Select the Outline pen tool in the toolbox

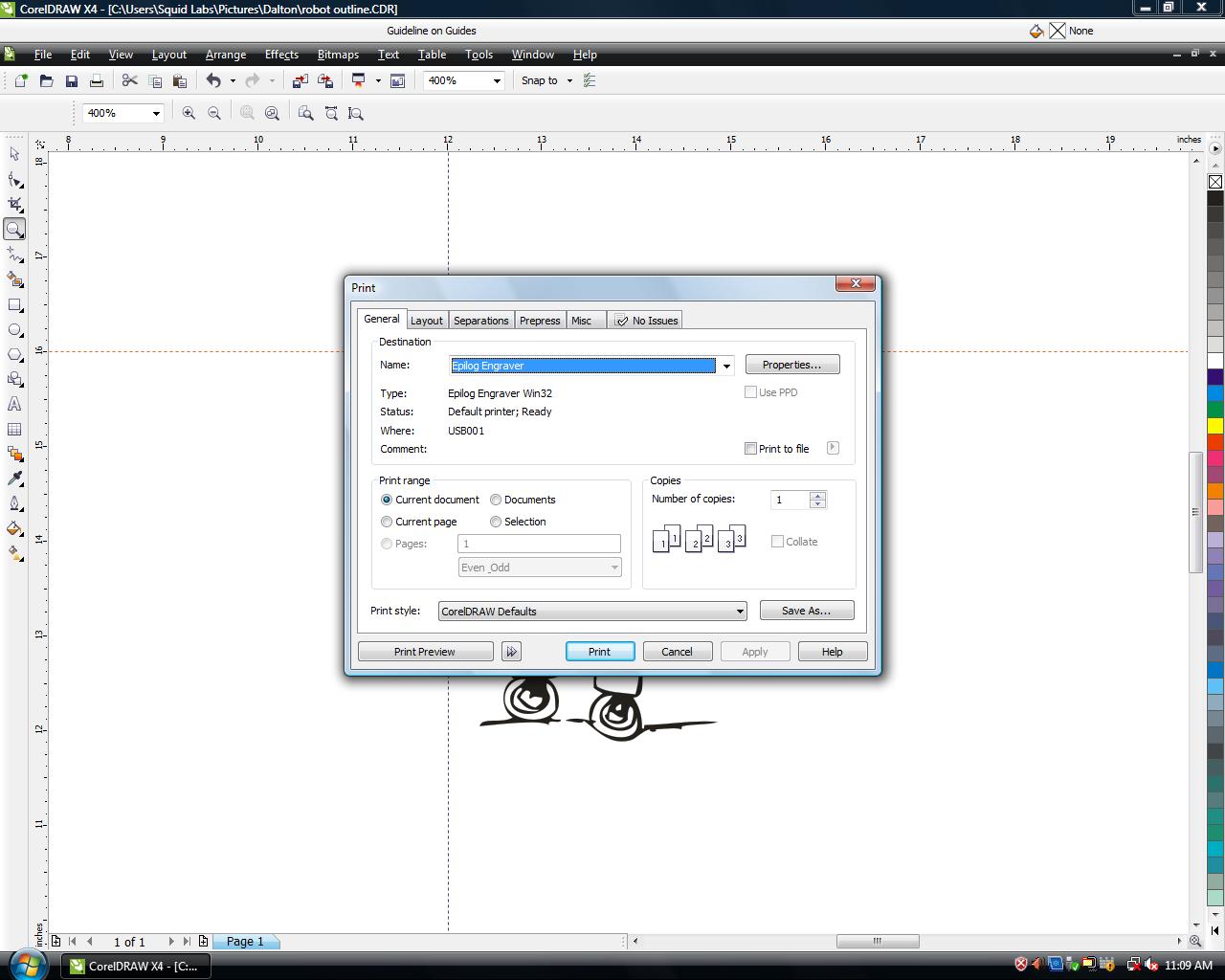coord(14,503)
